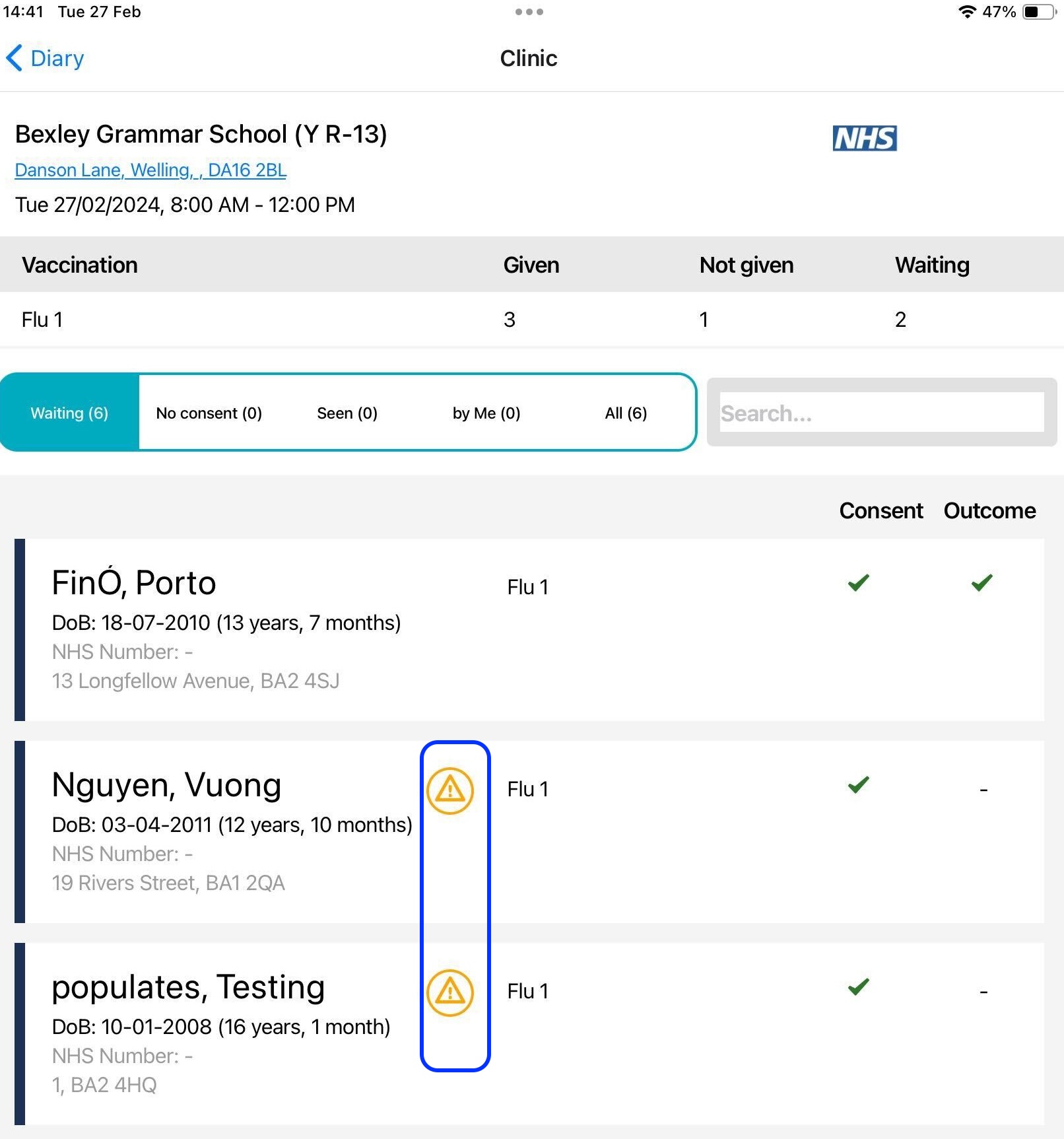The width and height of the screenshot is (1064, 1139).
Task: Switch to the No consent (0) tab
Action: coord(209,413)
